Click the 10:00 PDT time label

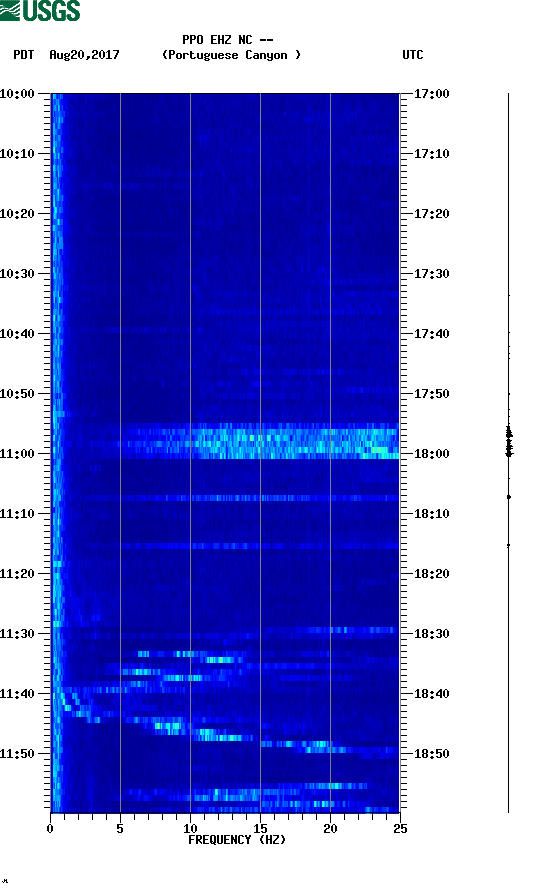pos(17,94)
